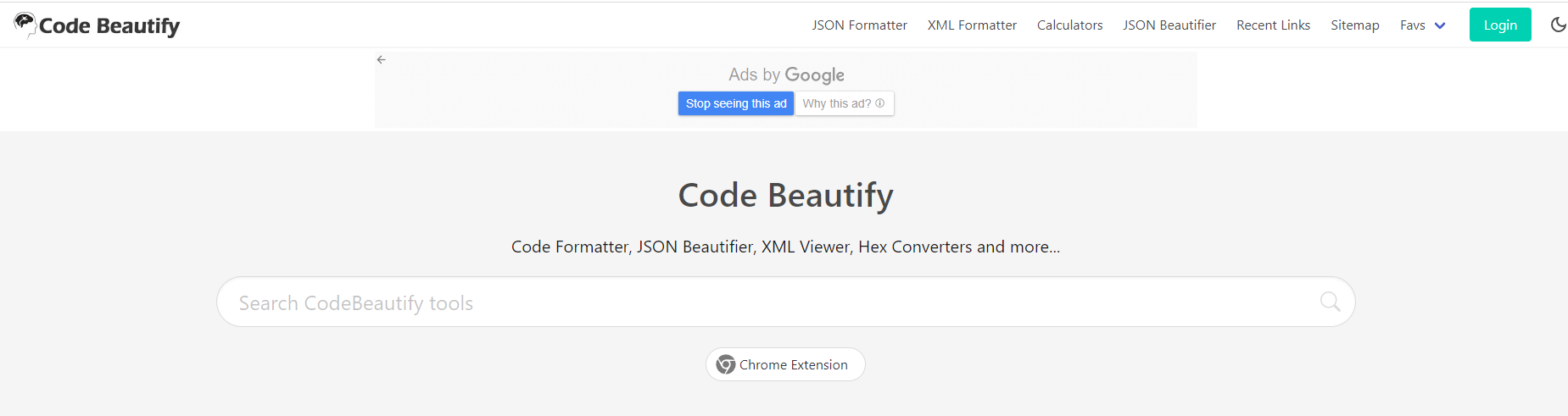1568x416 pixels.
Task: Click the Code Formatter, JSON Beautifier tagline
Action: [785, 247]
